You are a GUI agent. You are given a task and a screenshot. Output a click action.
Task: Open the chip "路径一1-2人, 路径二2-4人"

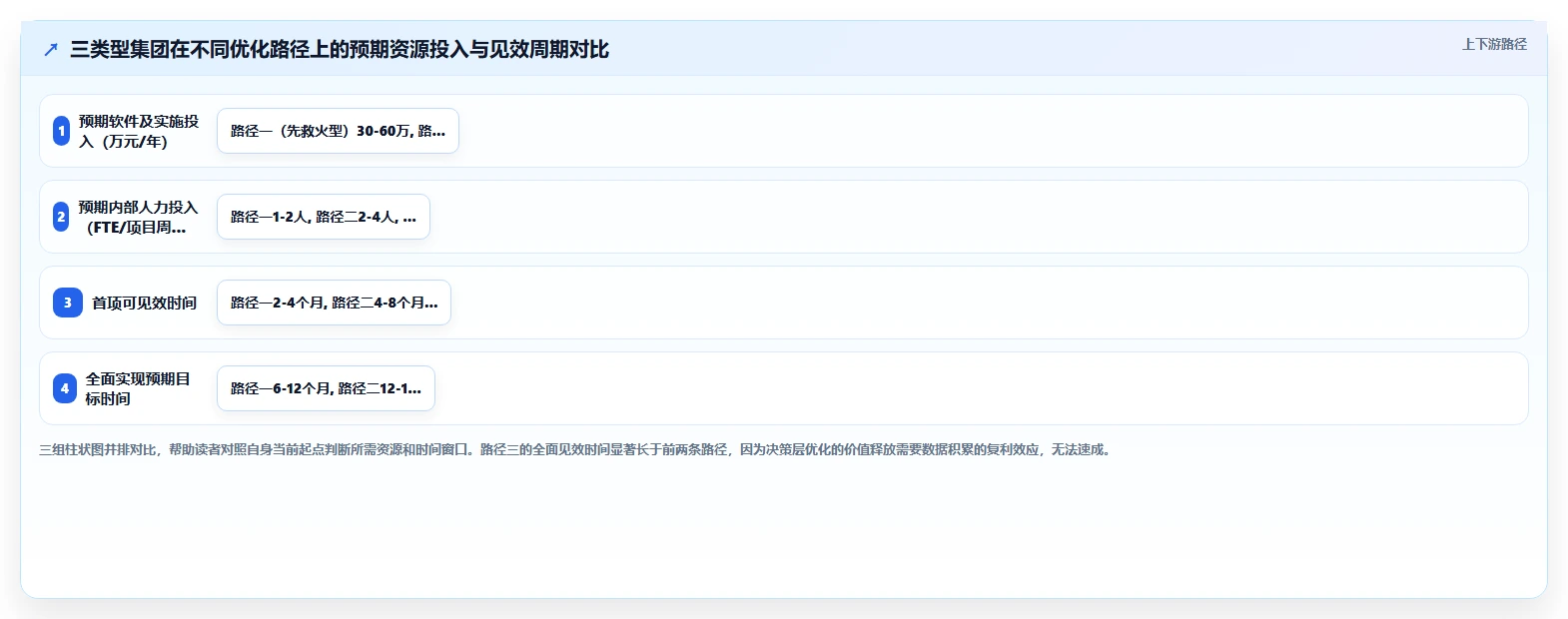[324, 217]
